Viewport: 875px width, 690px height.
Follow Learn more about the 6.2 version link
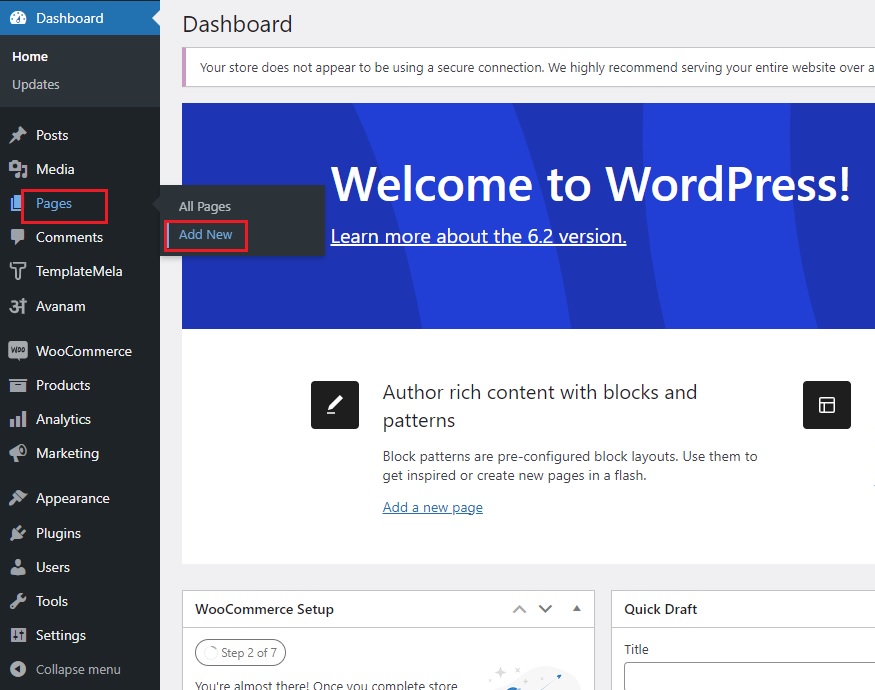[478, 236]
